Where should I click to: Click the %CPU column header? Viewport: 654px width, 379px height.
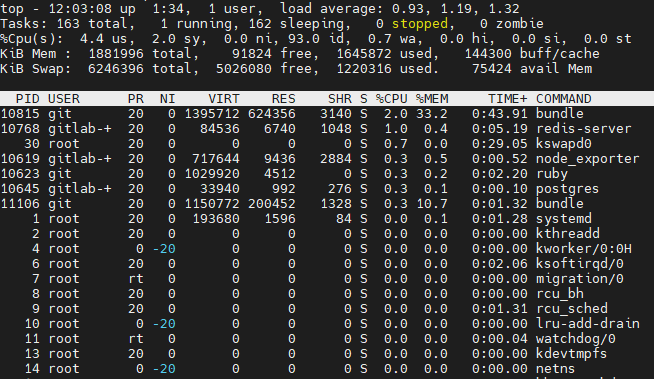(x=391, y=99)
